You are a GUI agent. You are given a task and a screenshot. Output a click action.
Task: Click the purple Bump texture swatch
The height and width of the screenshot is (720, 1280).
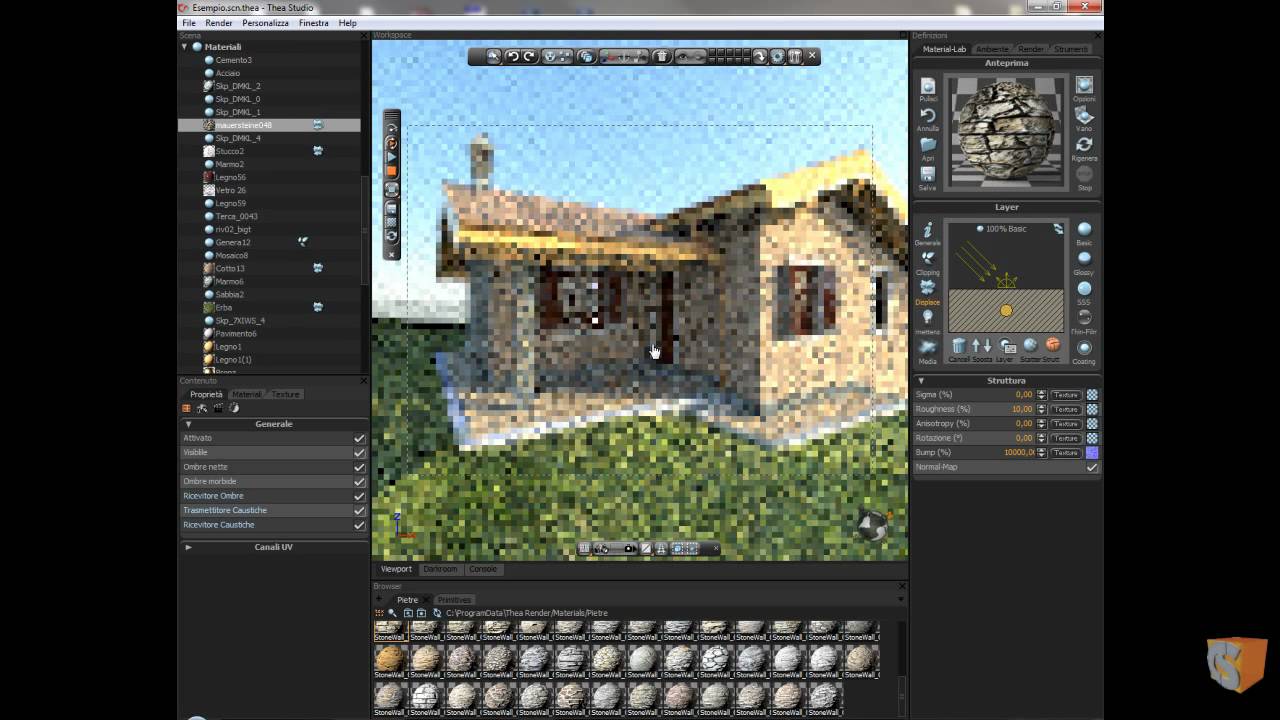click(1092, 453)
